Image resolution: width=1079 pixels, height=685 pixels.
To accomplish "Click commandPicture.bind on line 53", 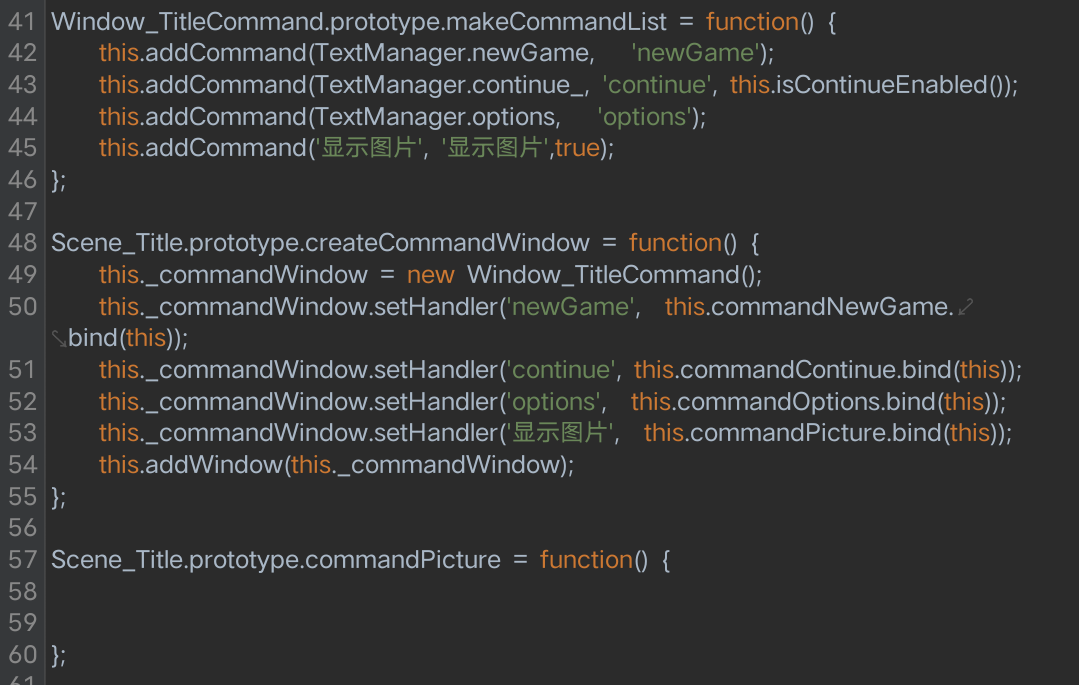I will 815,434.
